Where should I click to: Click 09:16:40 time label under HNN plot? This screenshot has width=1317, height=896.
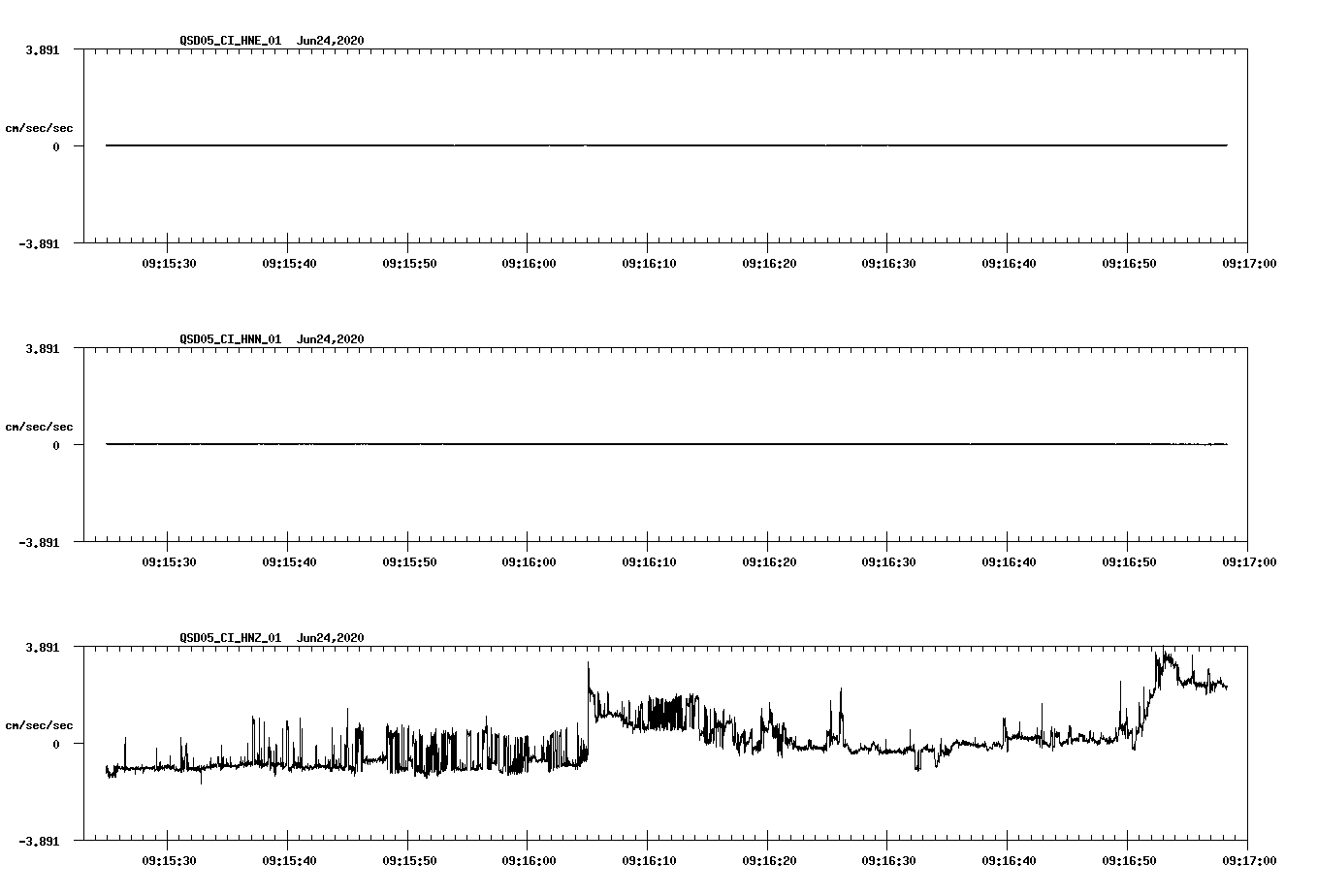[x=1009, y=562]
